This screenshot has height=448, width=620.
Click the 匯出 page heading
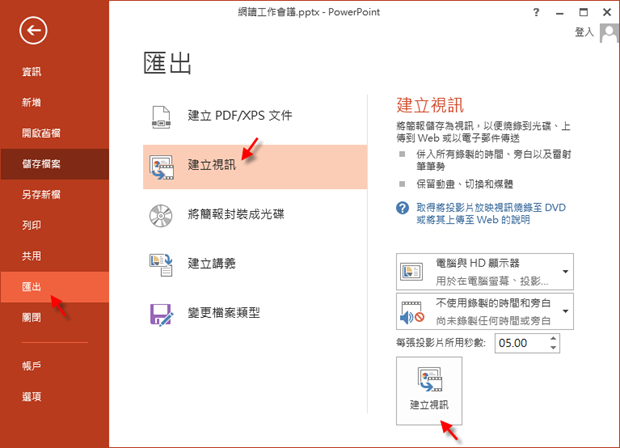tap(168, 63)
